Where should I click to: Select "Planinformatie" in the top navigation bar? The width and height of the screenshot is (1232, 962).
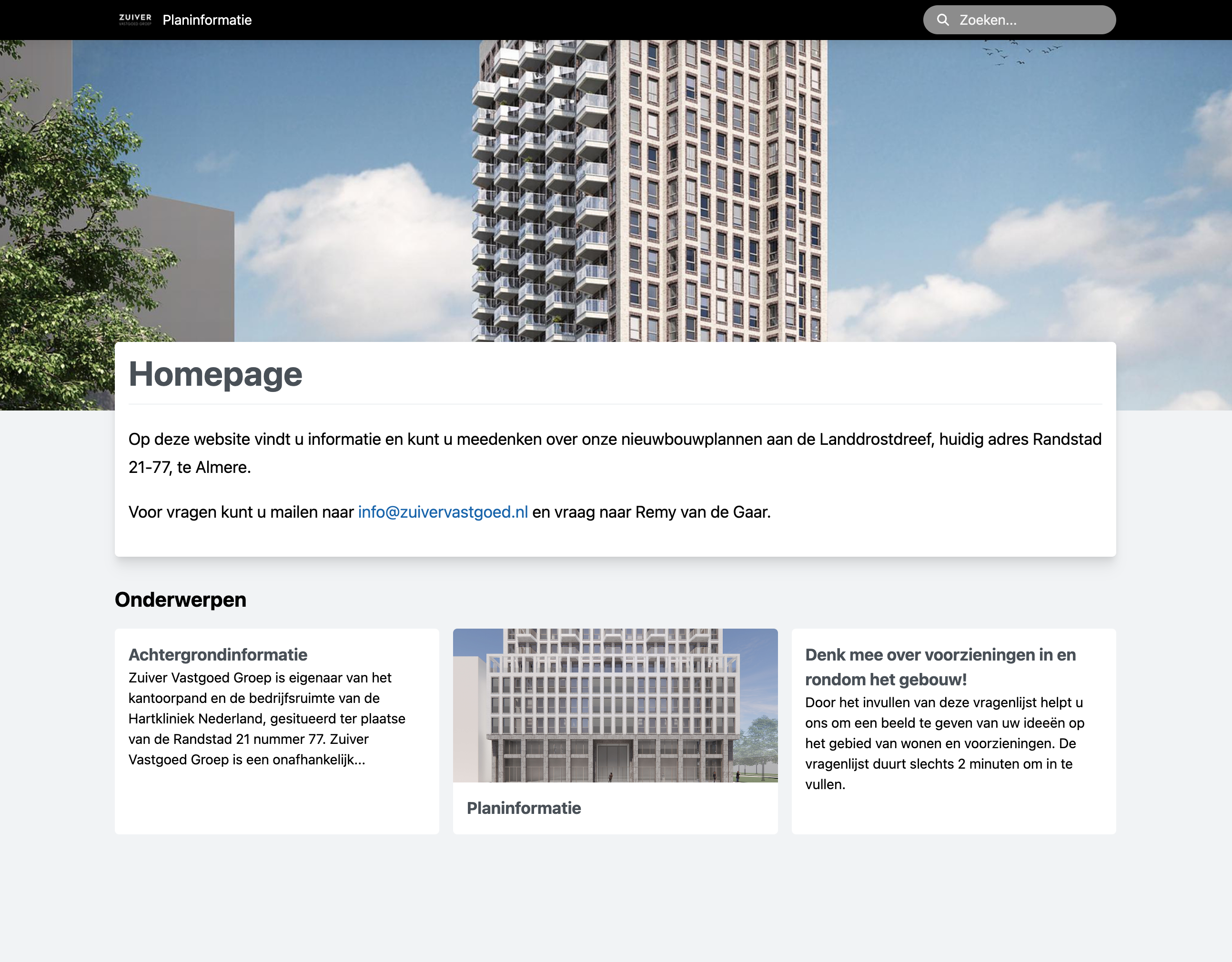207,20
